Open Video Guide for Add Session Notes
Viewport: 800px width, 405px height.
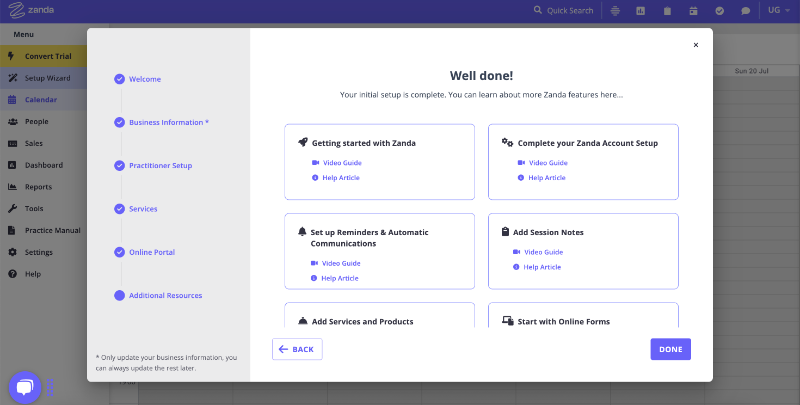(538, 252)
